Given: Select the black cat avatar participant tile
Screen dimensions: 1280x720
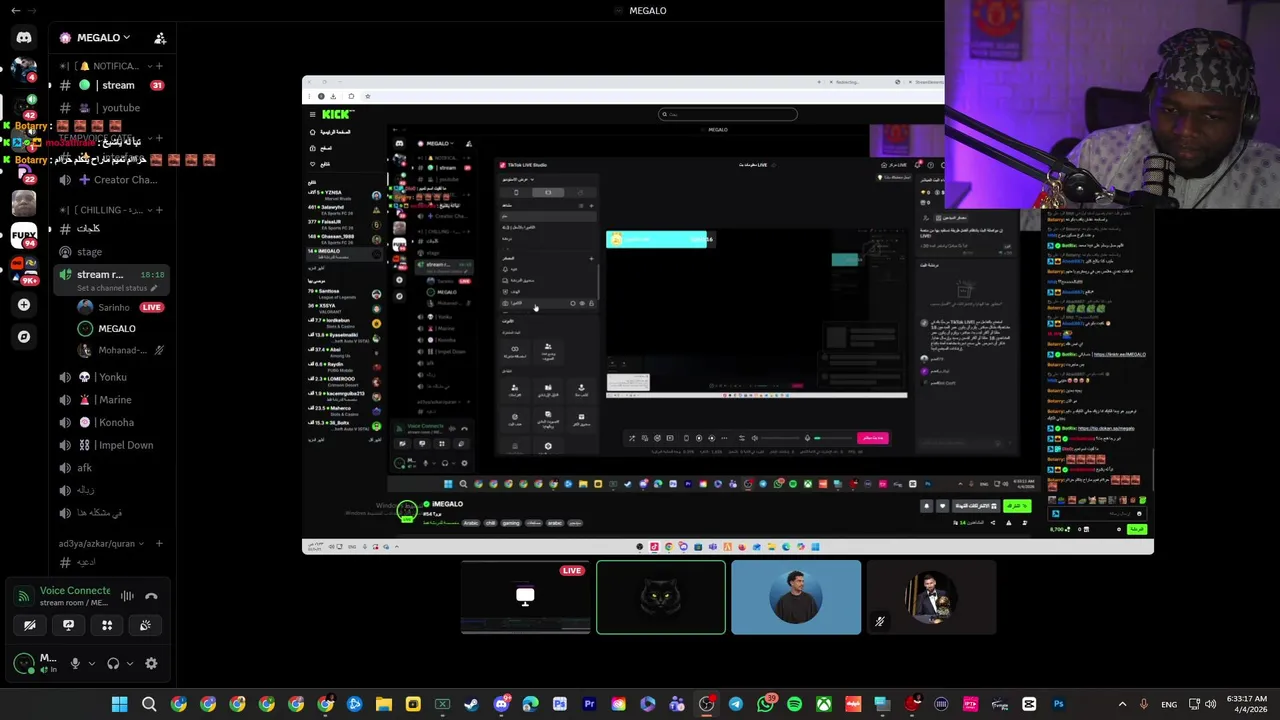Looking at the screenshot, I should point(661,597).
